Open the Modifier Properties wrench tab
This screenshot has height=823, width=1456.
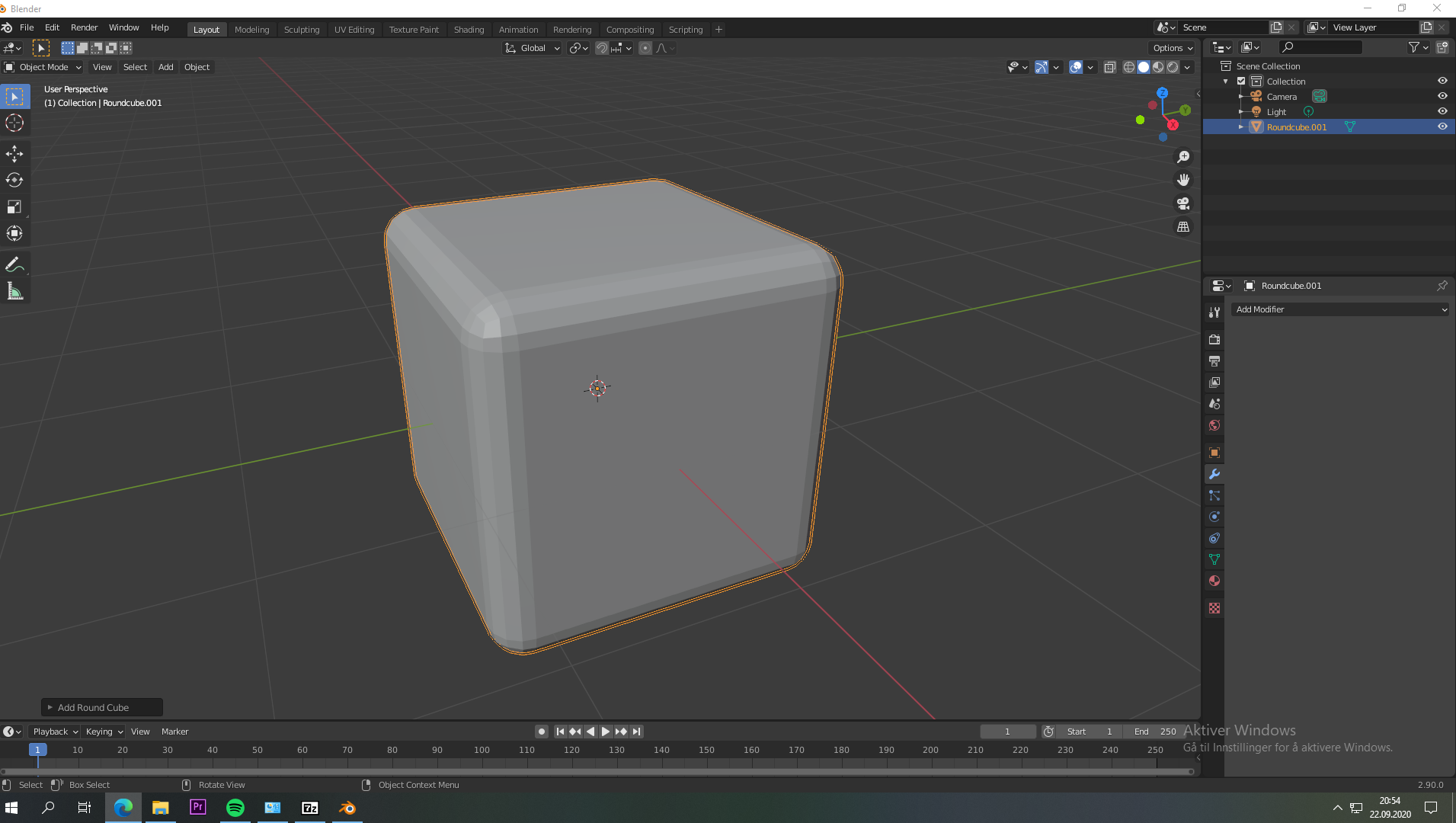(1214, 474)
